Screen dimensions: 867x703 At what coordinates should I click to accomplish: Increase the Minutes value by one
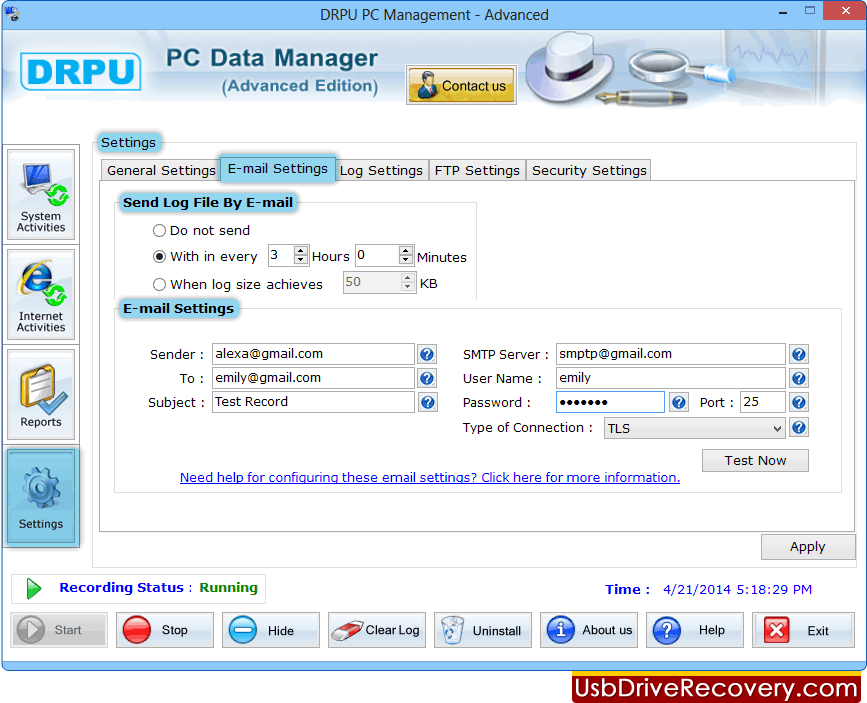[x=406, y=251]
